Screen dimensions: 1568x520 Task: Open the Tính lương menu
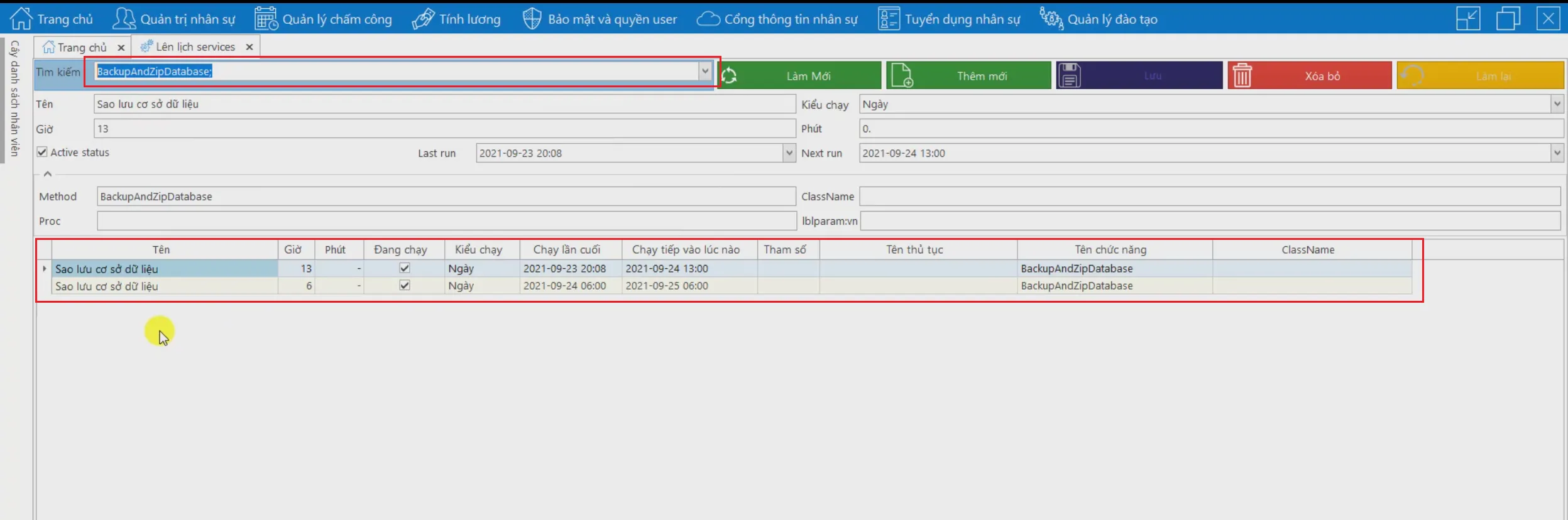point(456,19)
